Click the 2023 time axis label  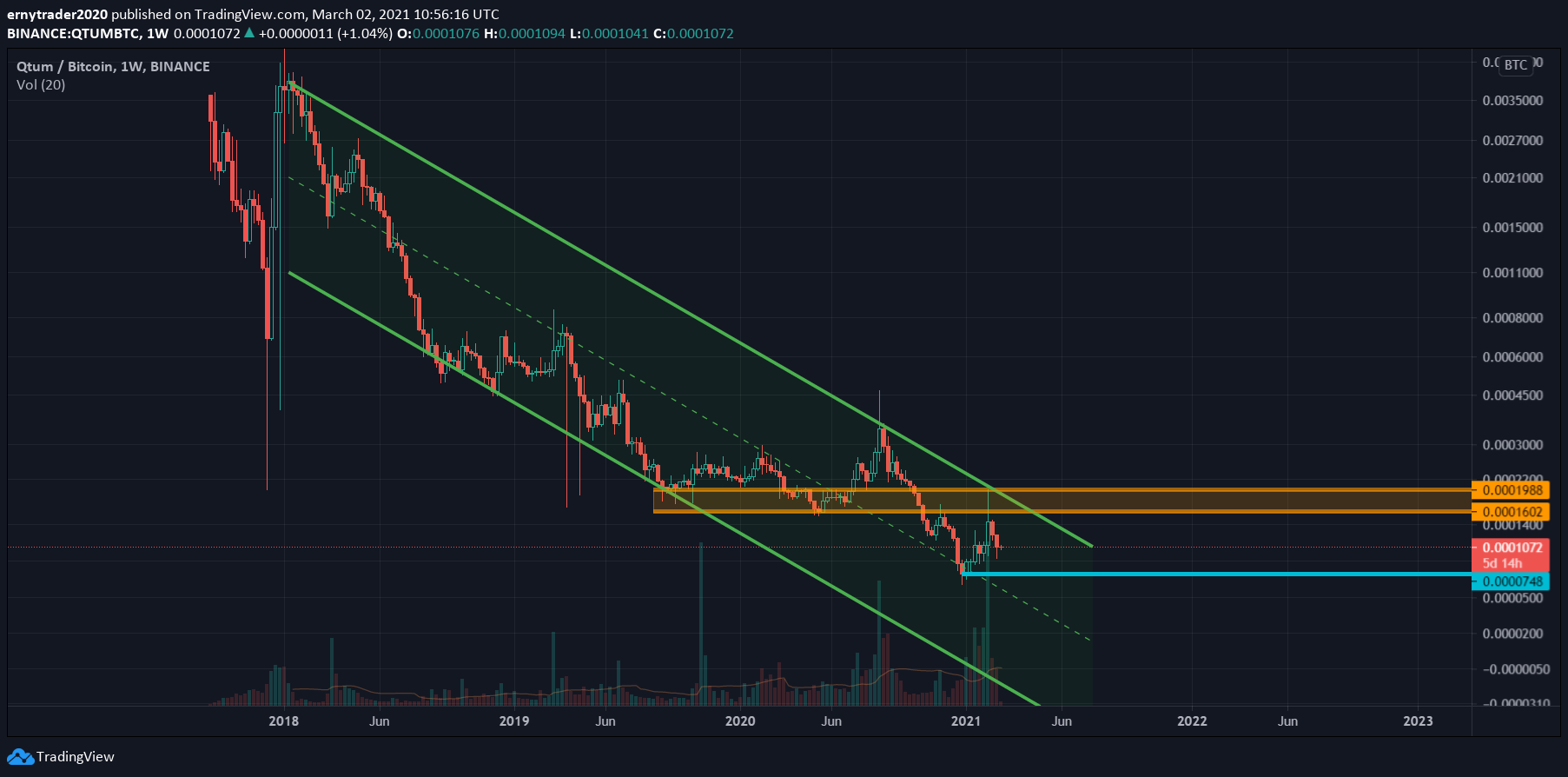coord(1419,721)
